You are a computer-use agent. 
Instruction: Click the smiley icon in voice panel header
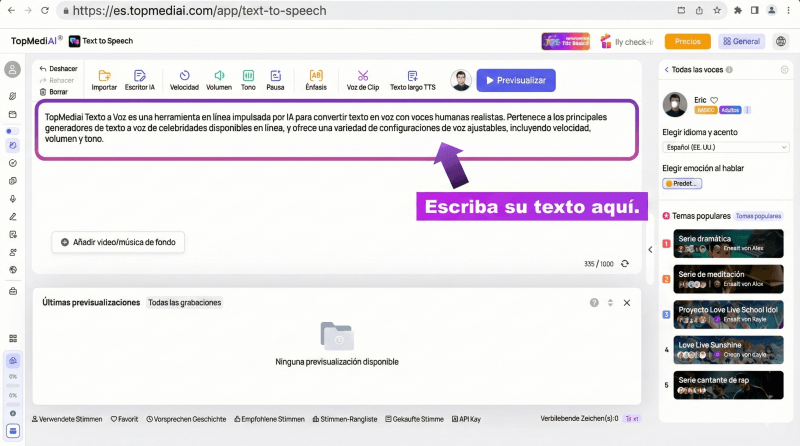click(x=784, y=69)
